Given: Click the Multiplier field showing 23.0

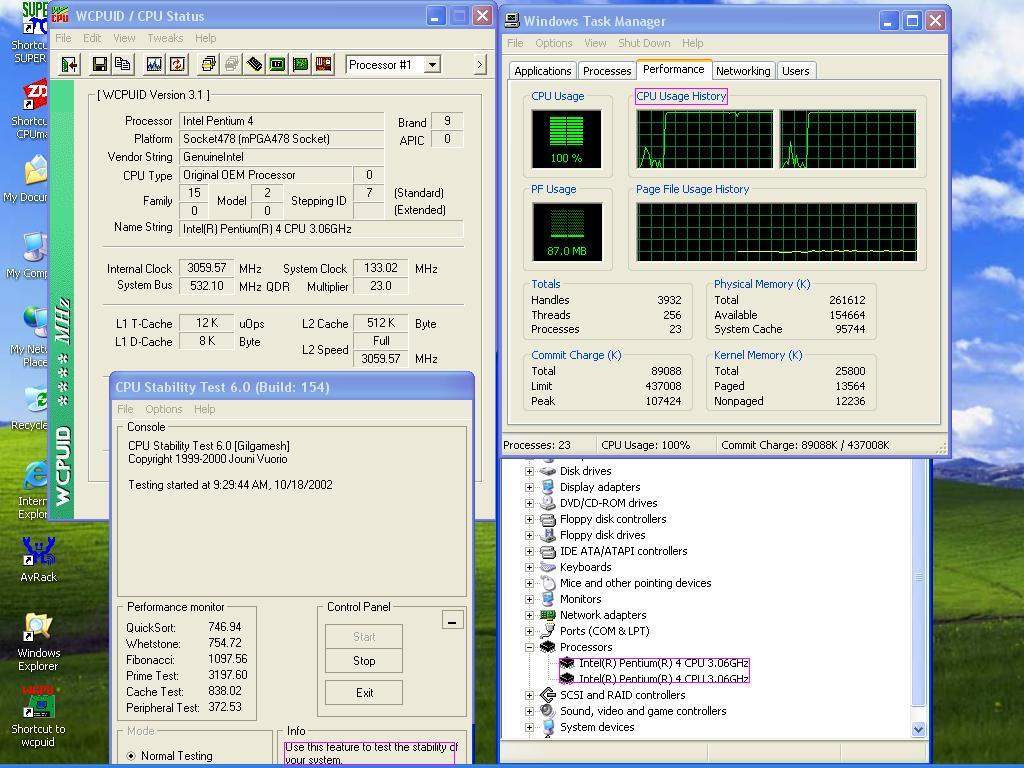Looking at the screenshot, I should pos(380,286).
